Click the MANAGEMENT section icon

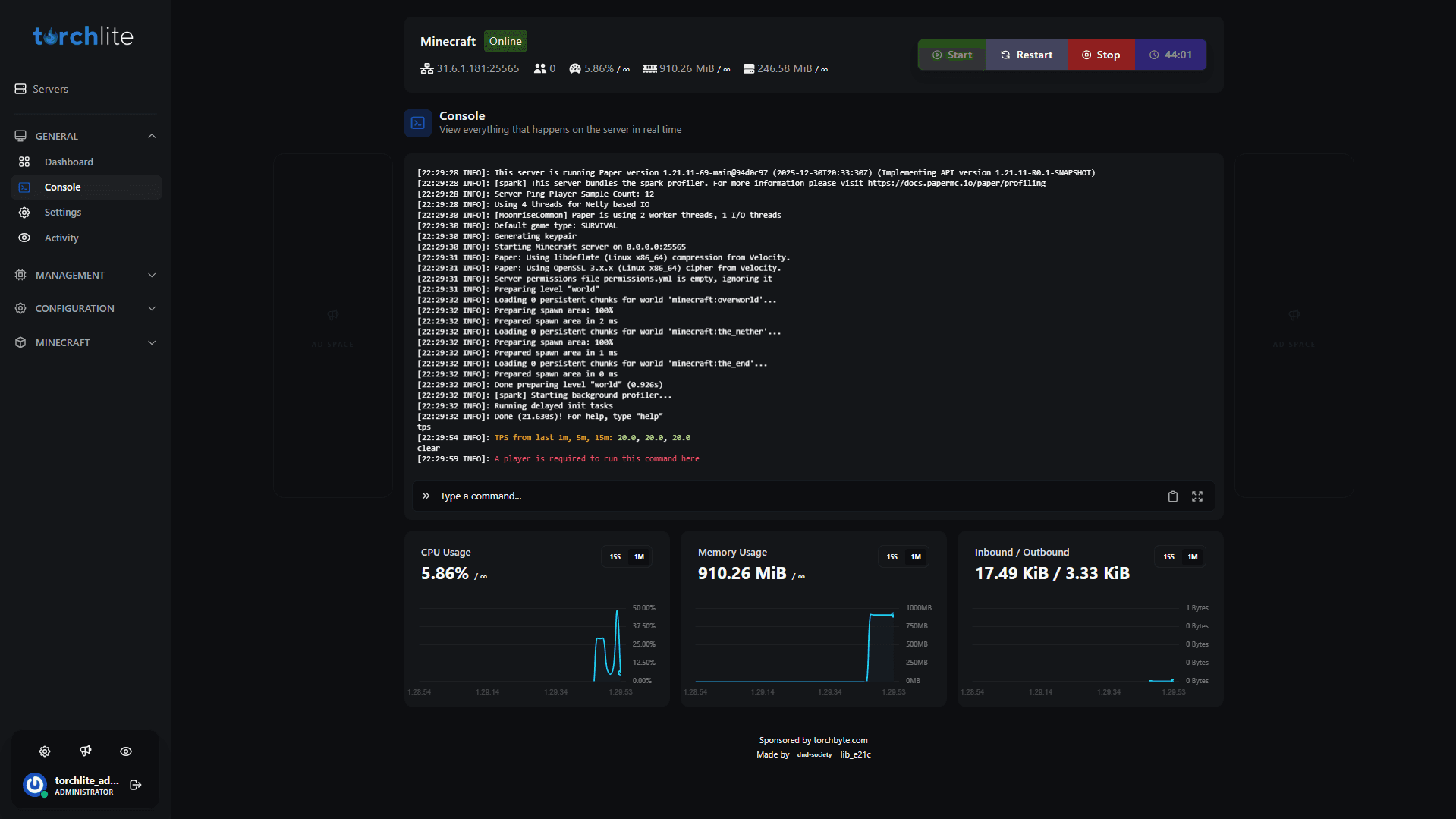20,275
